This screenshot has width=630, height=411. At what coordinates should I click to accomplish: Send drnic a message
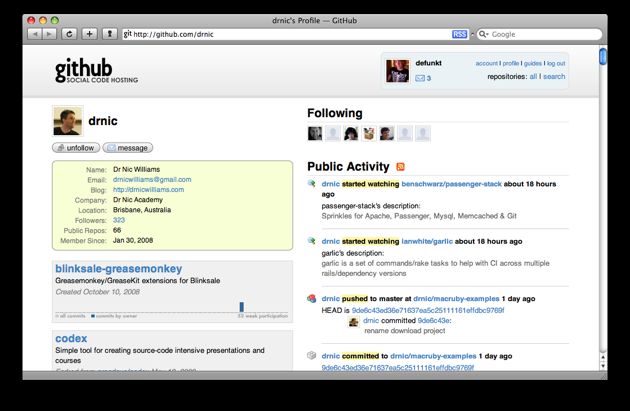point(127,148)
